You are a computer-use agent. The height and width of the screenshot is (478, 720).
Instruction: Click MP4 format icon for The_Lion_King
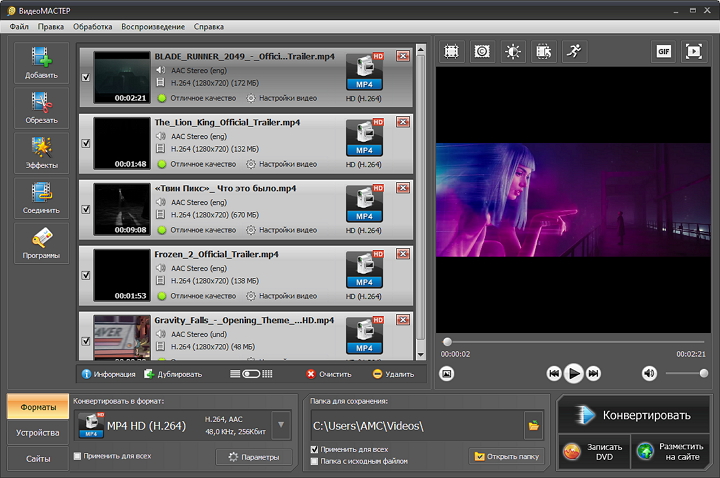(x=365, y=137)
